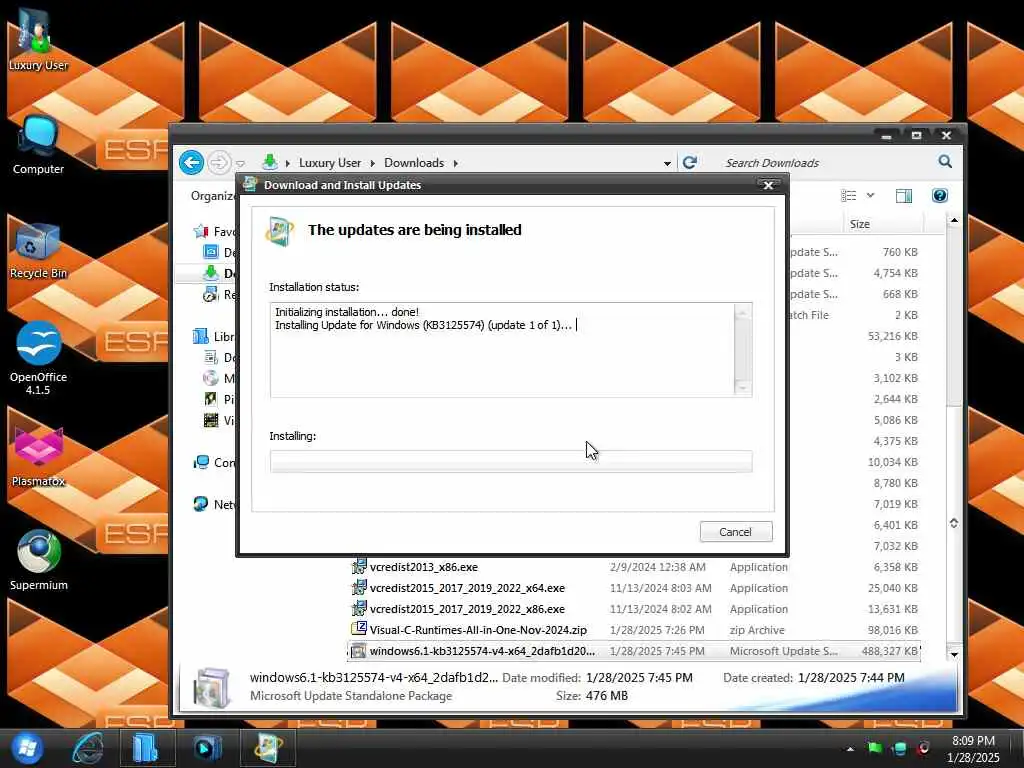This screenshot has height=768, width=1024.
Task: Select vcredist2015_2017_2019_2022_x86.exe file
Action: (x=467, y=609)
